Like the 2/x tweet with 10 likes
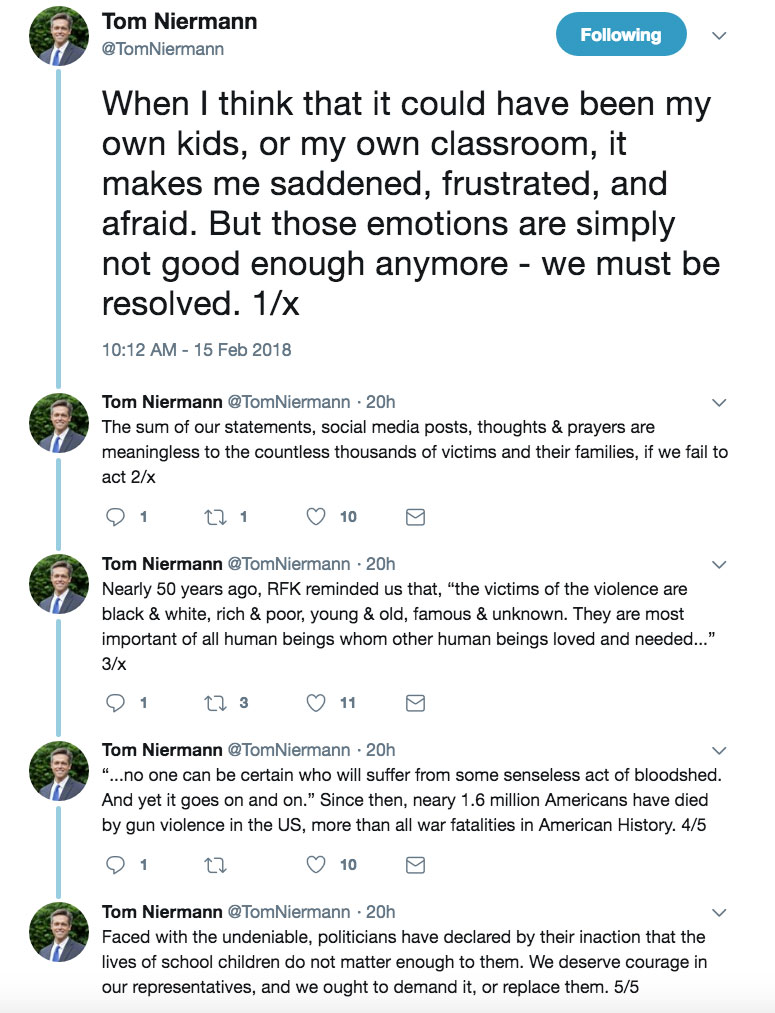The height and width of the screenshot is (1013, 775). click(316, 517)
